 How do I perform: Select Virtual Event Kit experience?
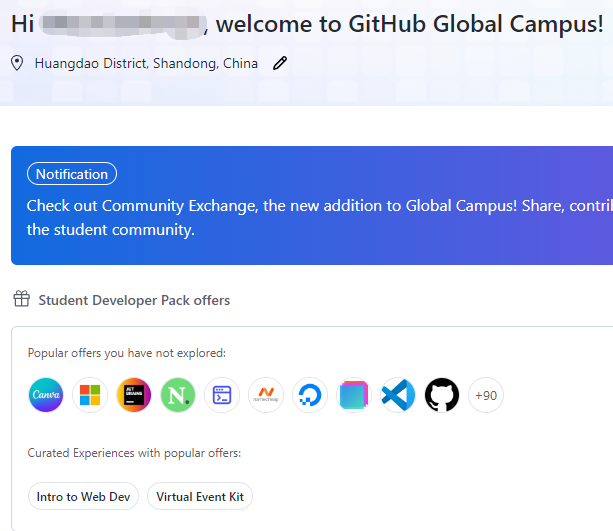pos(200,496)
